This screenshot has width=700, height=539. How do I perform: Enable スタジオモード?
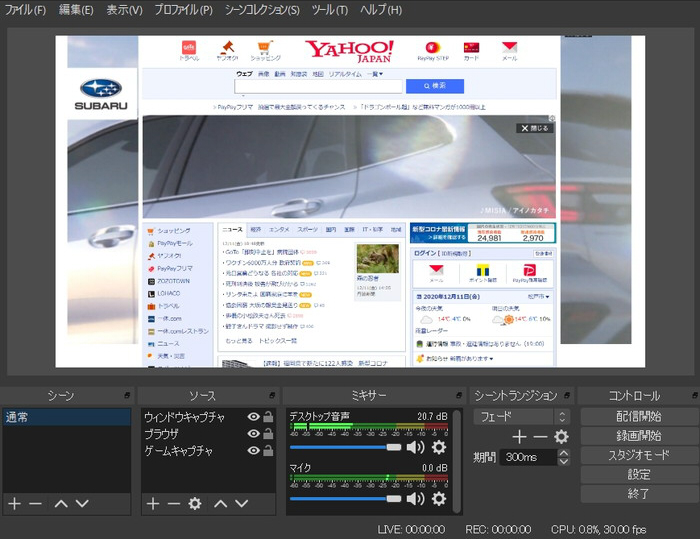[x=638, y=455]
